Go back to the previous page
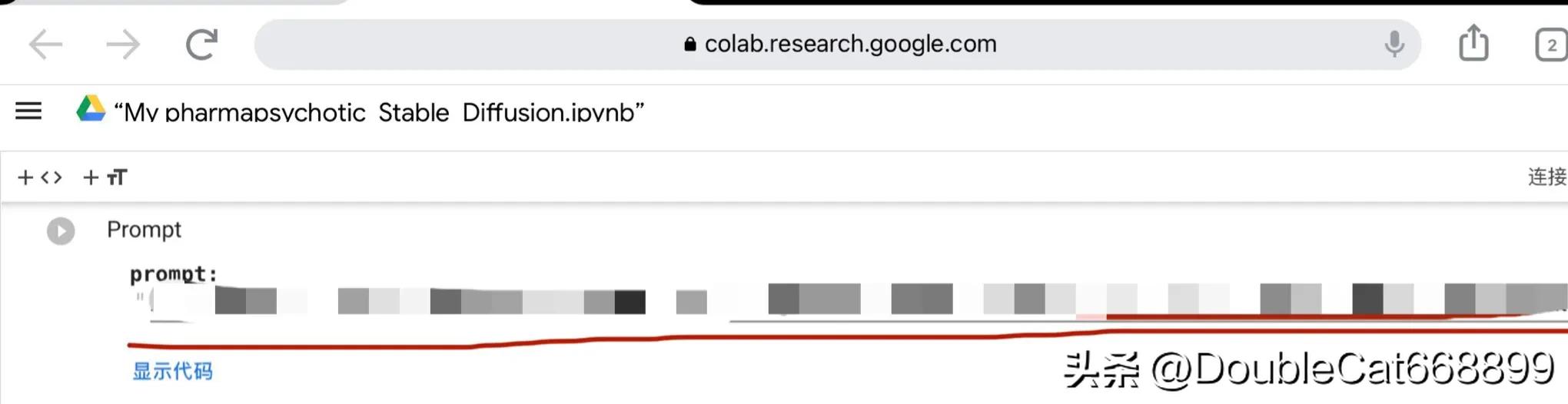Viewport: 1568px width, 404px height. click(45, 45)
